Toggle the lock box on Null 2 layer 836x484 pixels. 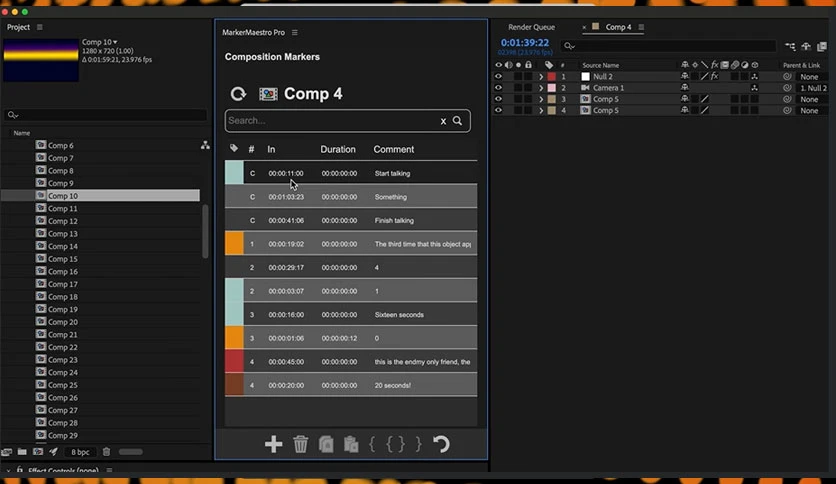click(x=528, y=77)
